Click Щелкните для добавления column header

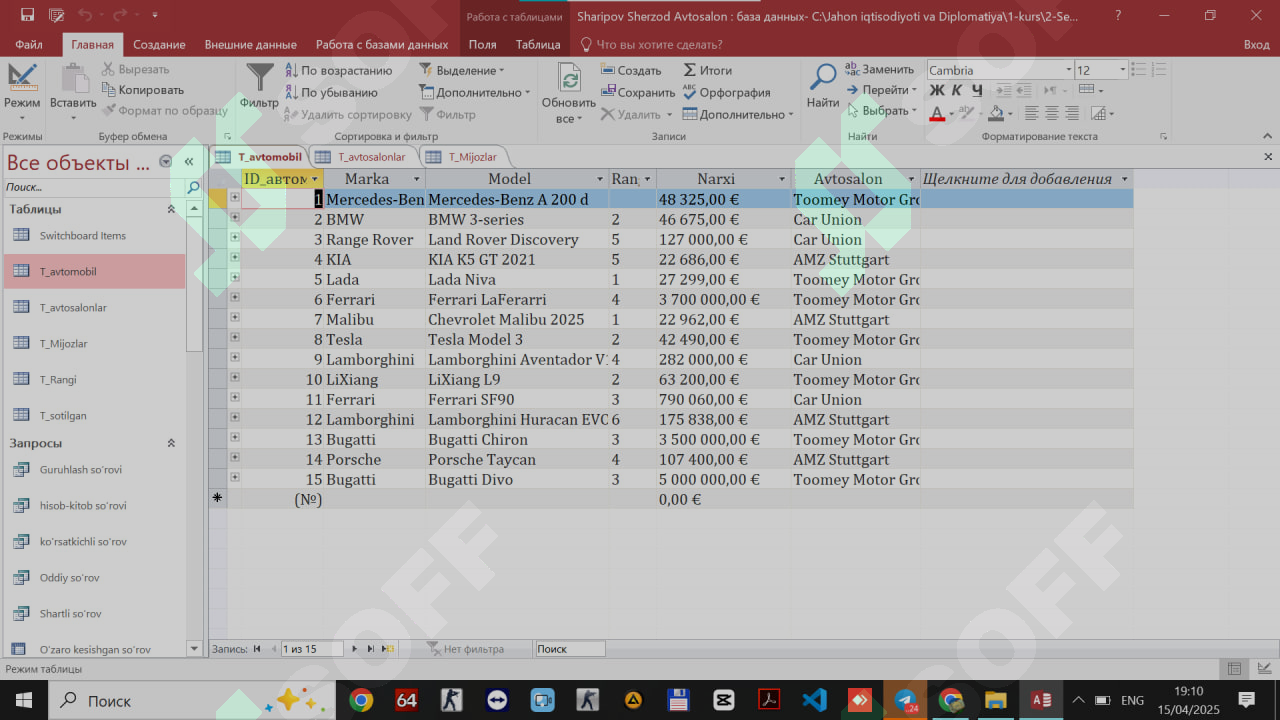[1026, 179]
